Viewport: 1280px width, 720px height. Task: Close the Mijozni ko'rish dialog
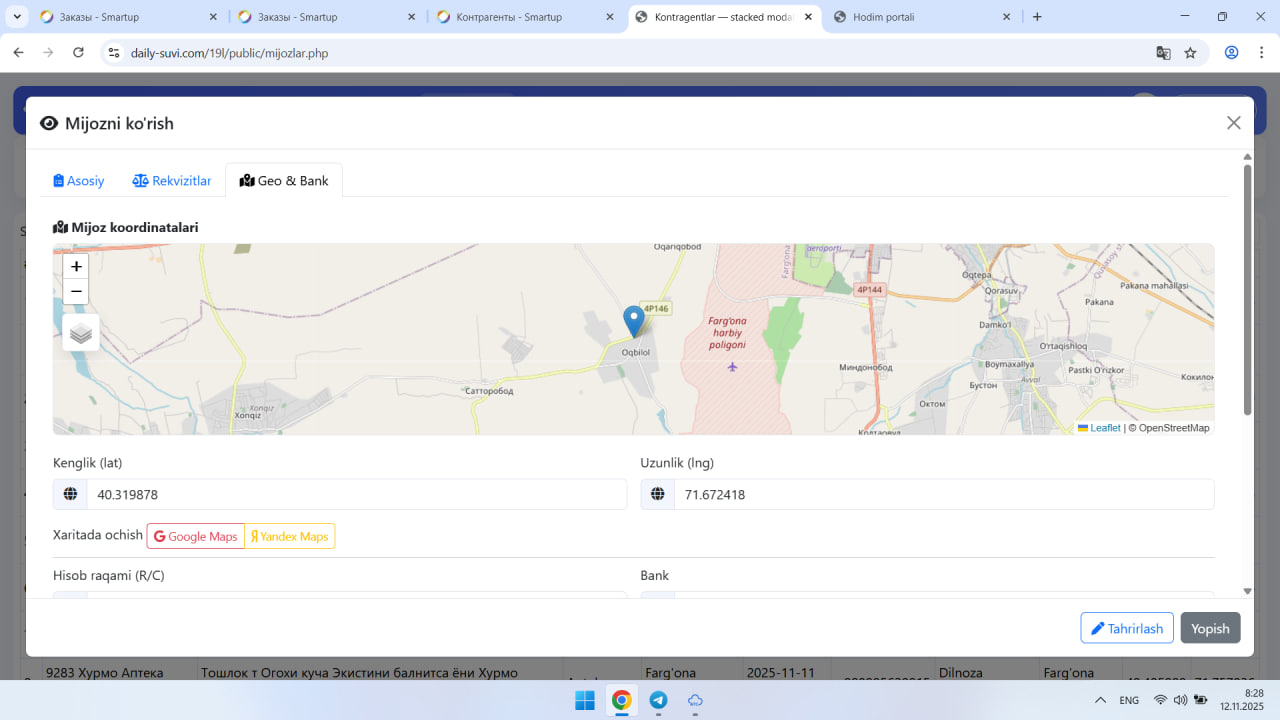click(x=1234, y=123)
